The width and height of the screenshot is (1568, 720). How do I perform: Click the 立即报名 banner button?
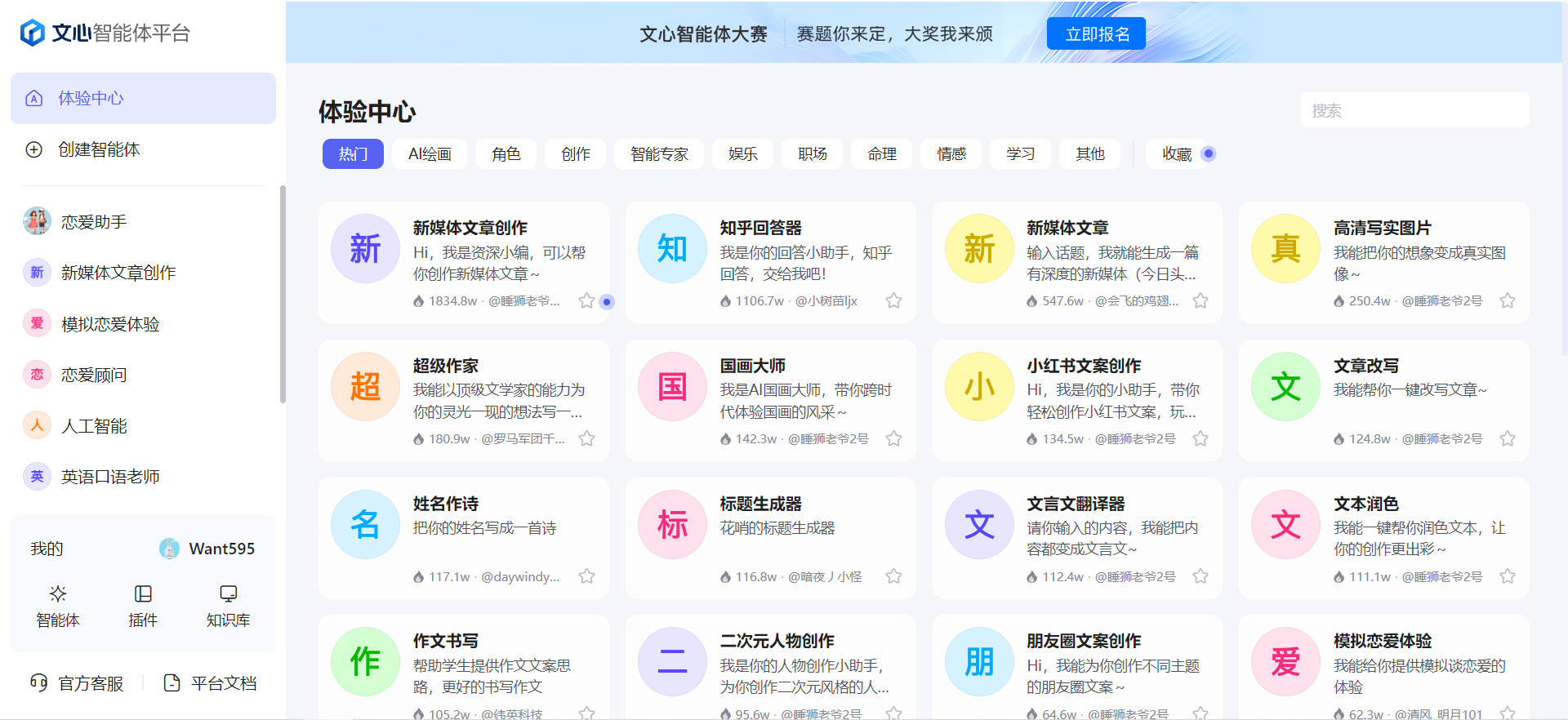pyautogui.click(x=1096, y=33)
